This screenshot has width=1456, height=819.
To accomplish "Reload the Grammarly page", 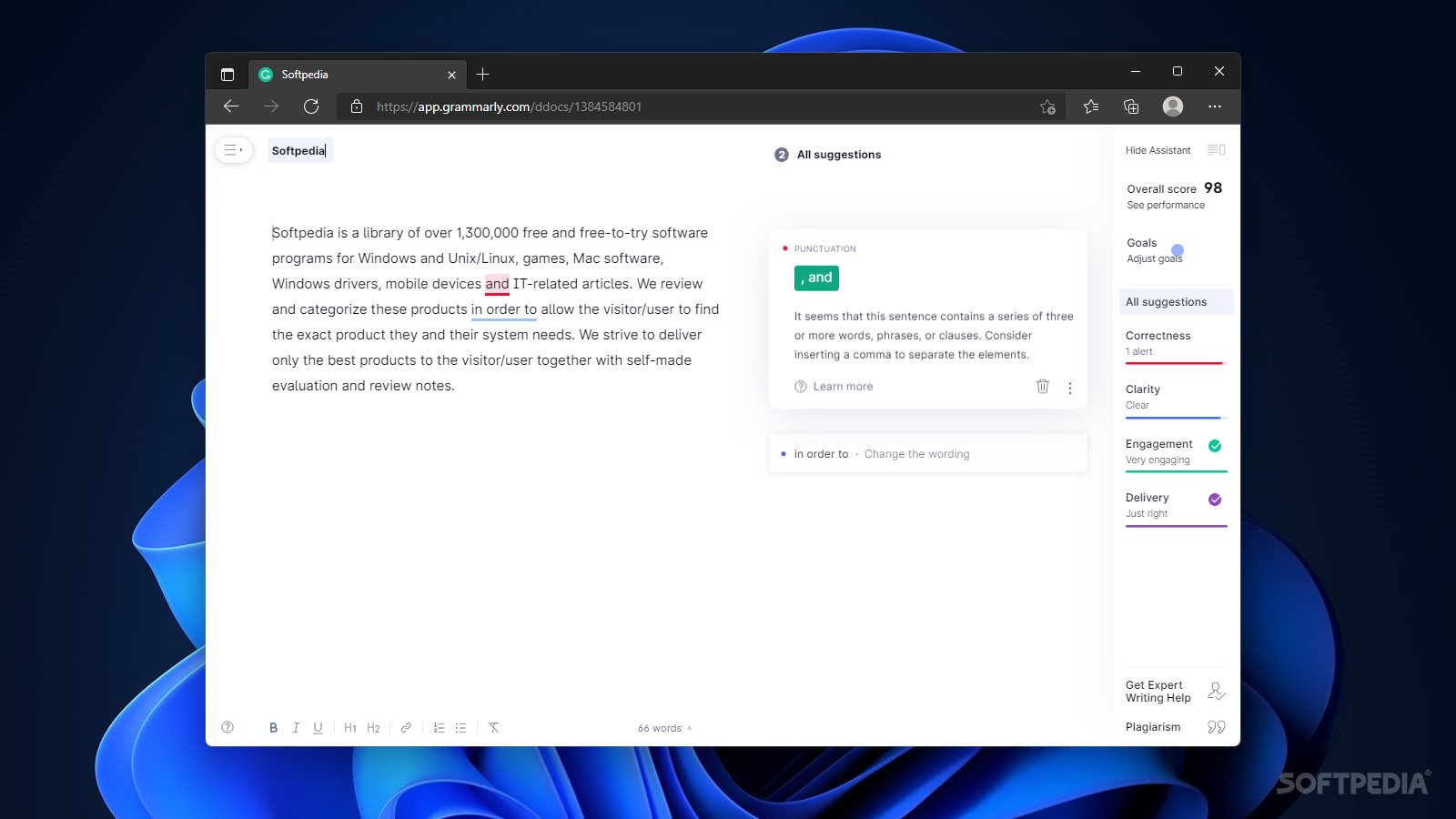I will [311, 106].
